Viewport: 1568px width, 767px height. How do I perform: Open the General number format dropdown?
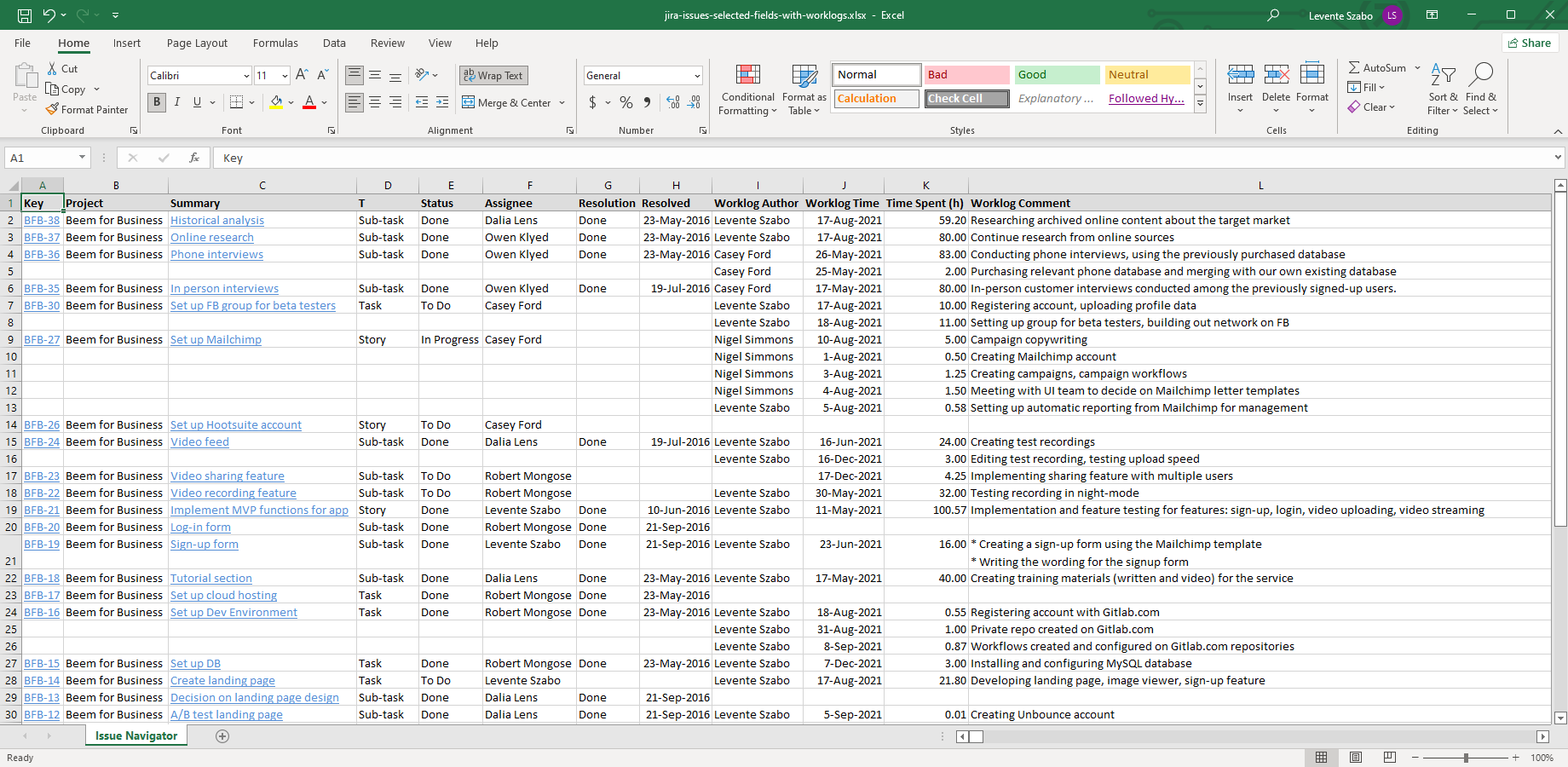coord(696,76)
